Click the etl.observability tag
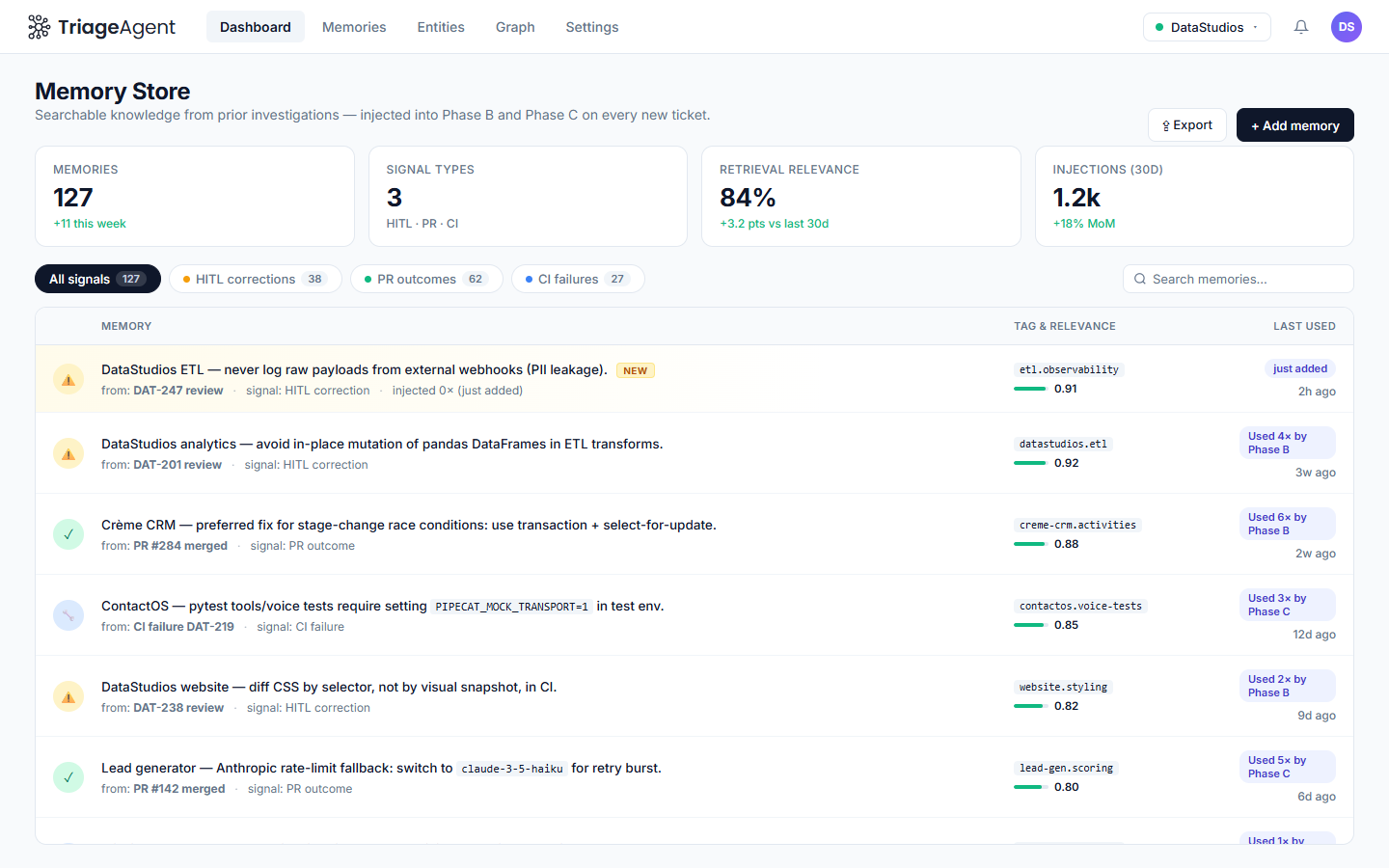The width and height of the screenshot is (1389, 868). (x=1069, y=369)
